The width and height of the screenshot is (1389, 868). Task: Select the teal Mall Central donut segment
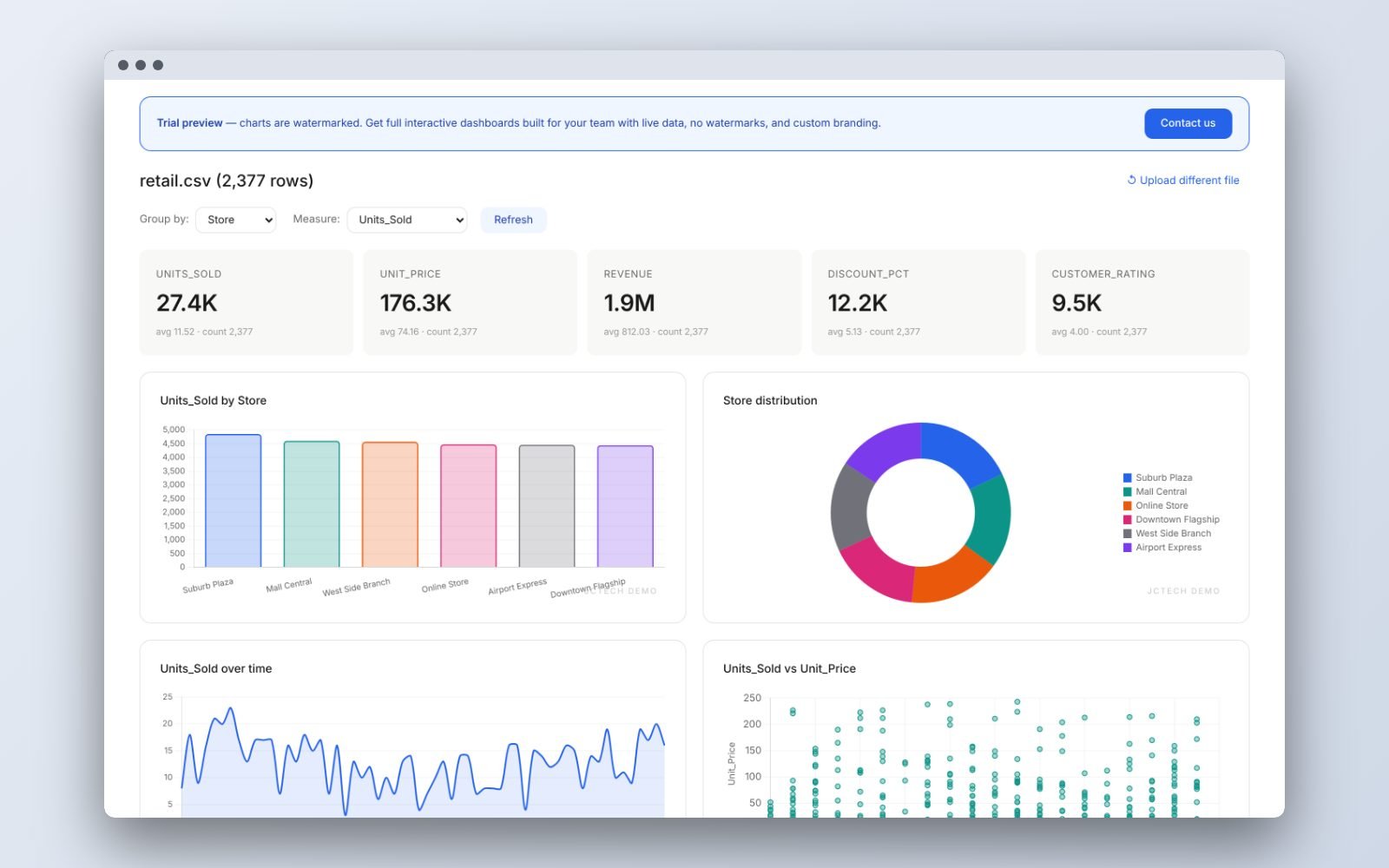pos(992,519)
